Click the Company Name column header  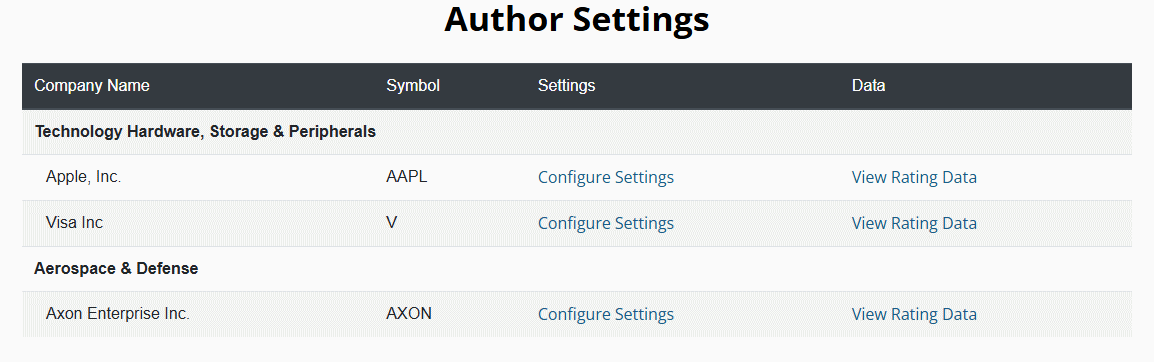[x=92, y=85]
